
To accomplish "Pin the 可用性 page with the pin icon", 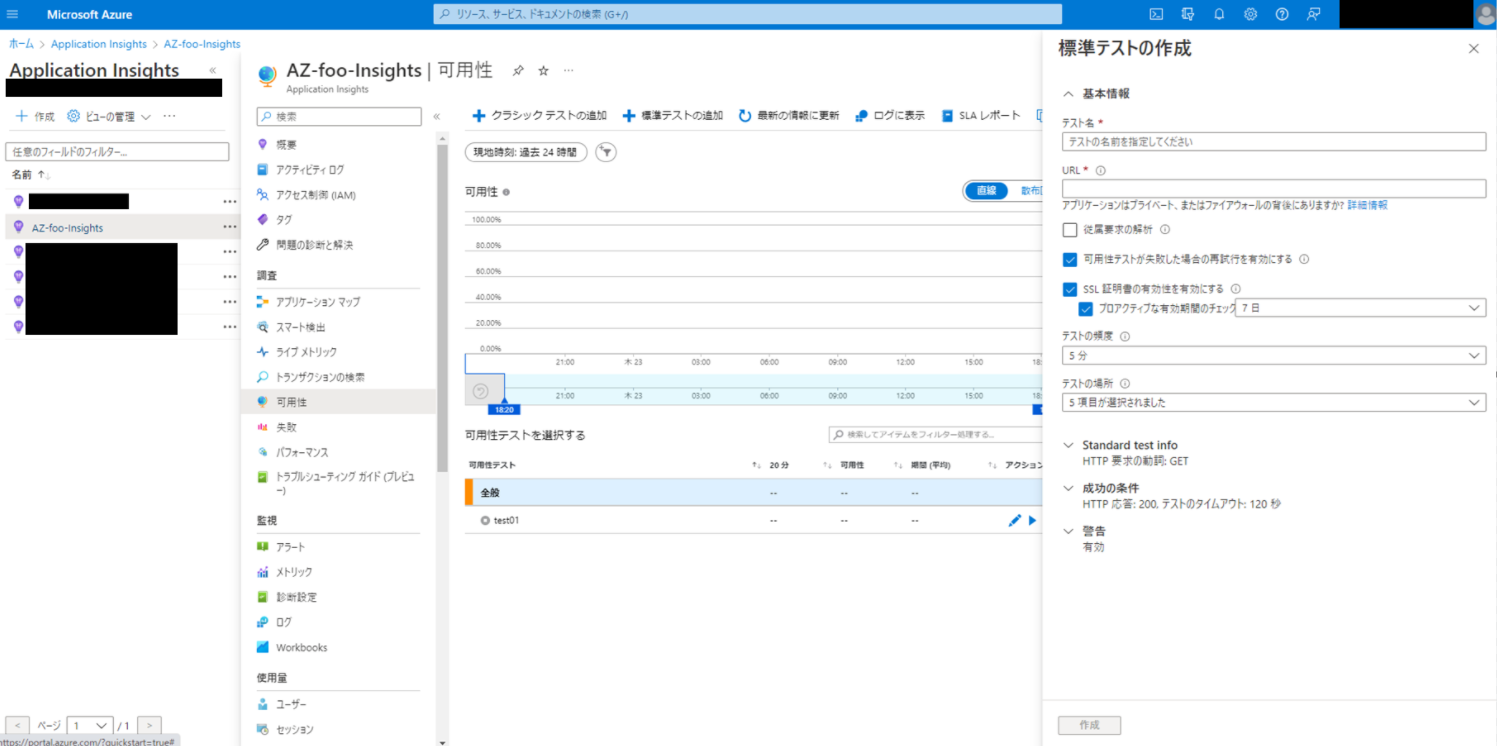I will point(517,70).
